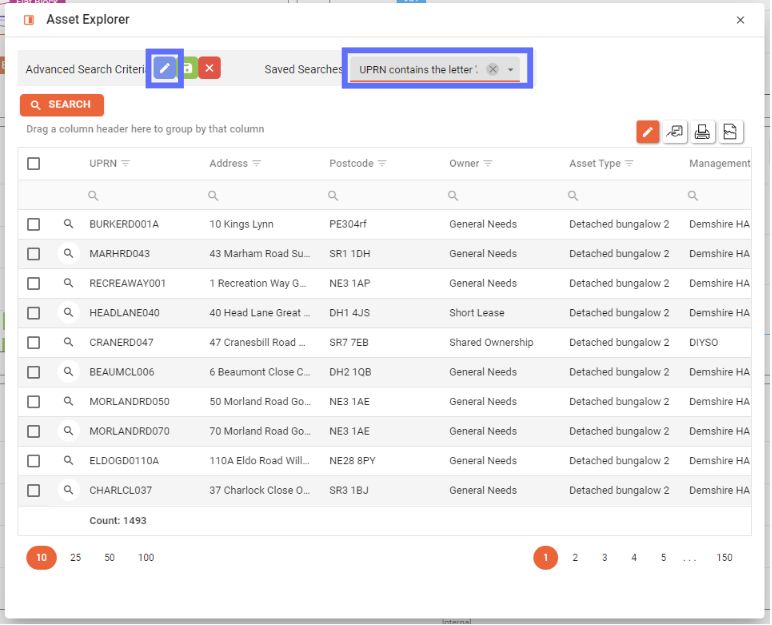
Task: Click the green save search icon
Action: [188, 68]
